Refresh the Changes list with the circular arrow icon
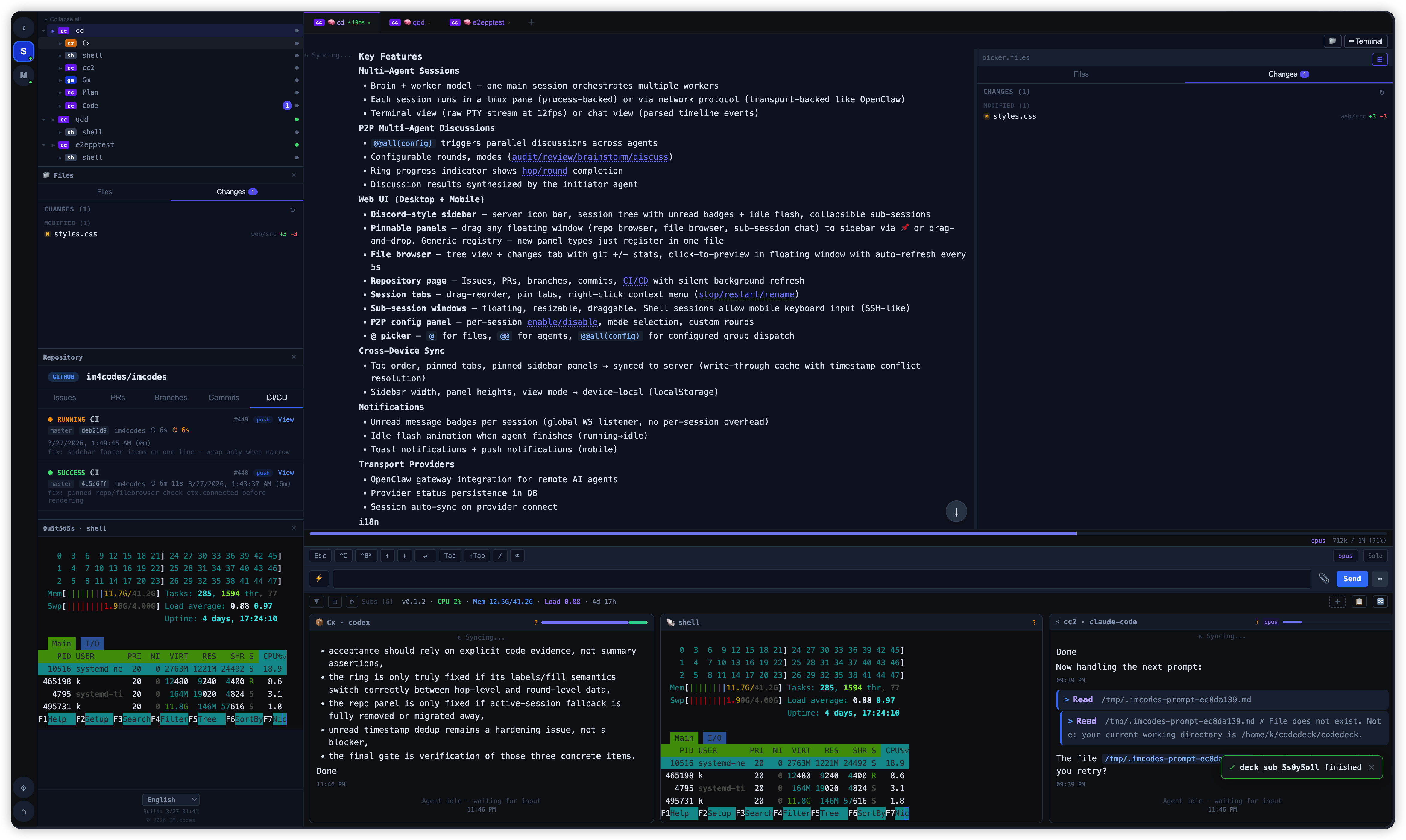The width and height of the screenshot is (1406, 840). click(x=292, y=209)
